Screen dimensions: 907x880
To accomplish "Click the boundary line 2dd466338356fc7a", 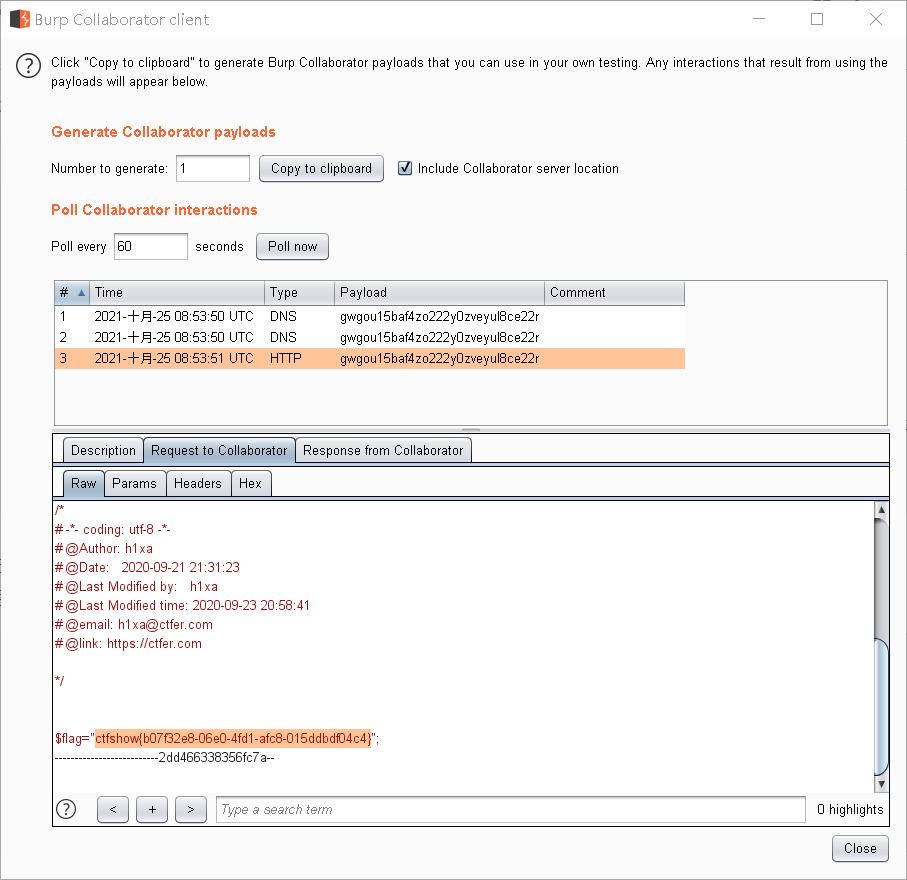I will coord(165,757).
